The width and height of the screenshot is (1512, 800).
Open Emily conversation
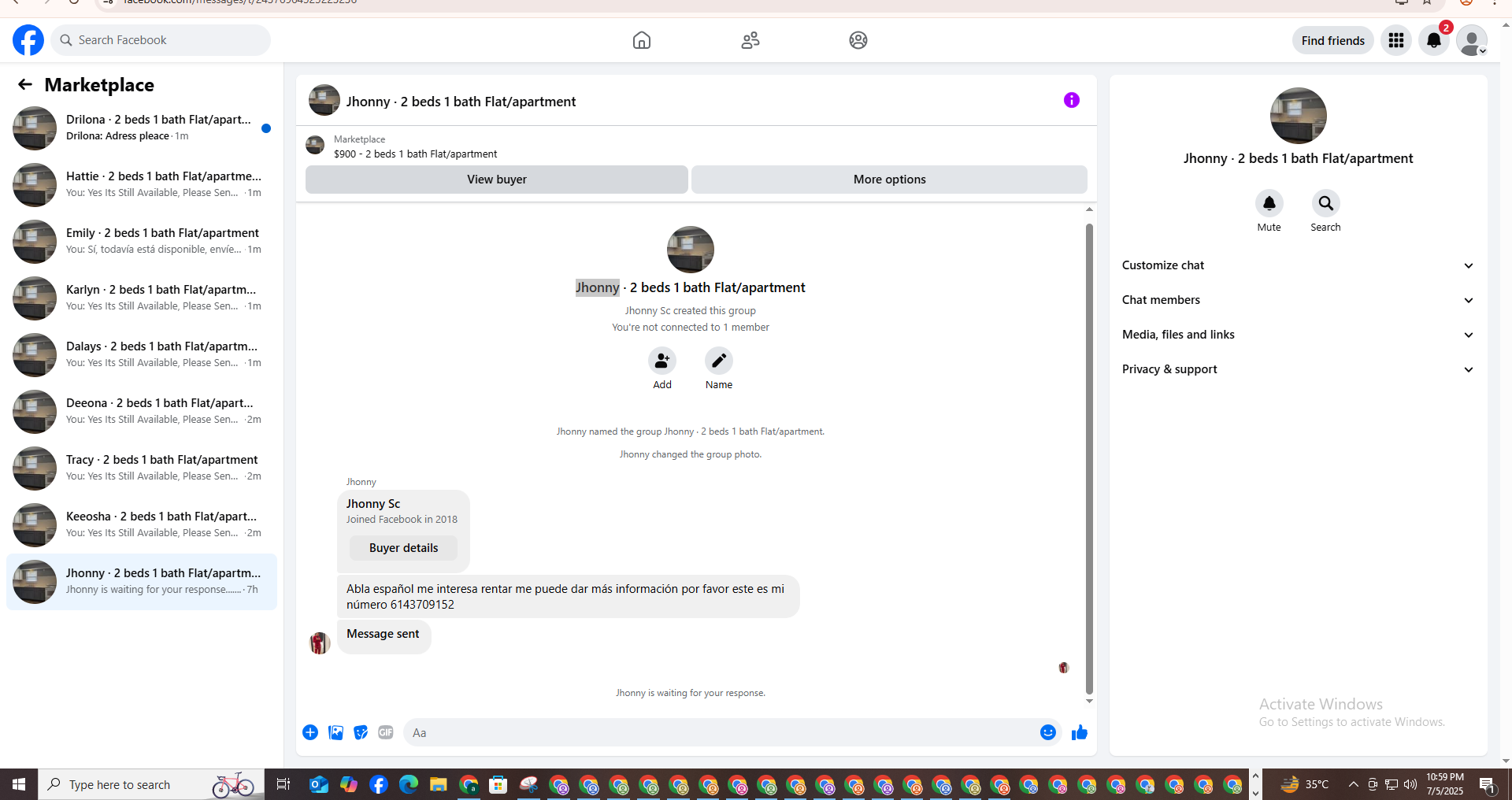pos(142,242)
